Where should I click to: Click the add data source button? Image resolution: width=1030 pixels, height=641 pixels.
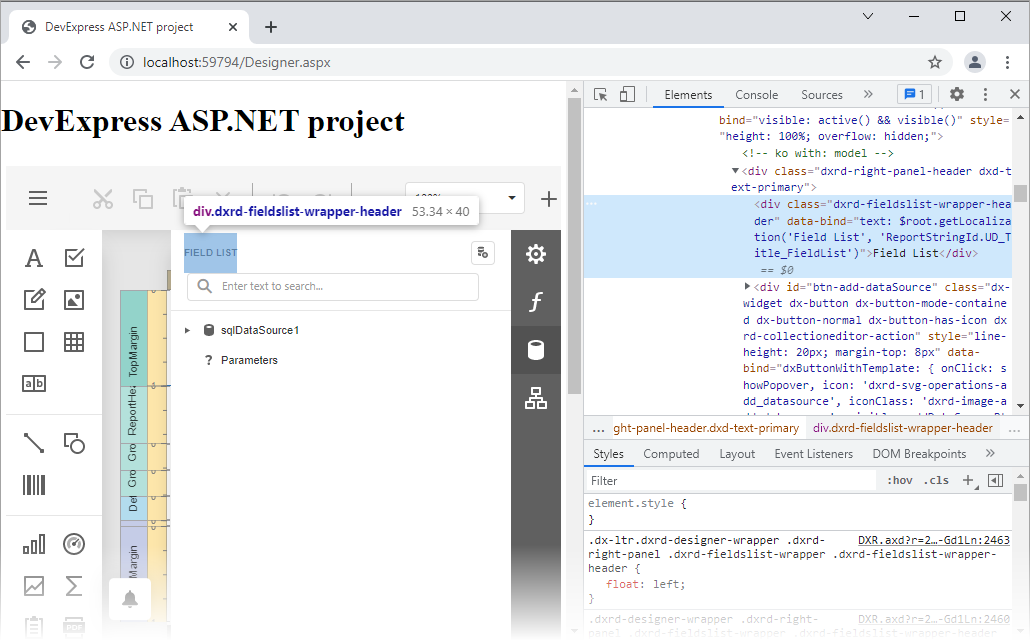tap(483, 253)
